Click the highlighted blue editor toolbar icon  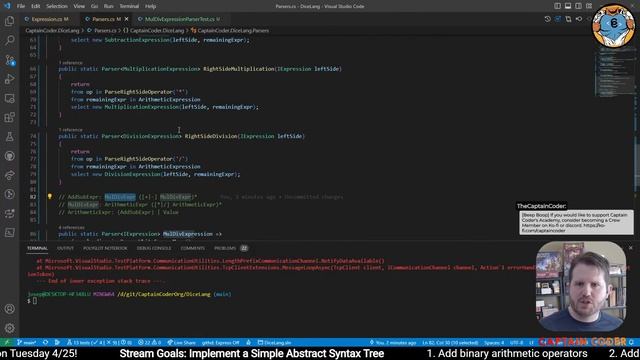[x=558, y=19]
